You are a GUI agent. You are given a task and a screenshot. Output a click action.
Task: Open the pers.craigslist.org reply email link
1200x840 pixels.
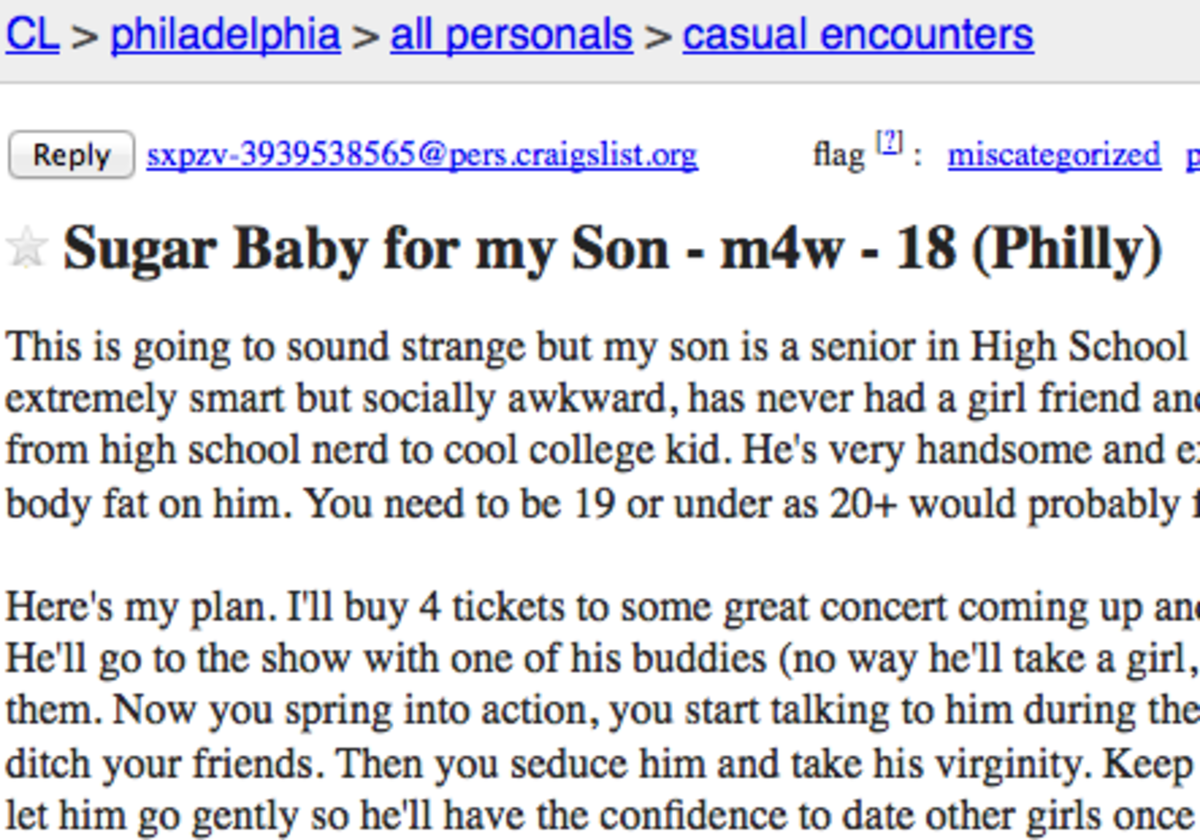[422, 155]
